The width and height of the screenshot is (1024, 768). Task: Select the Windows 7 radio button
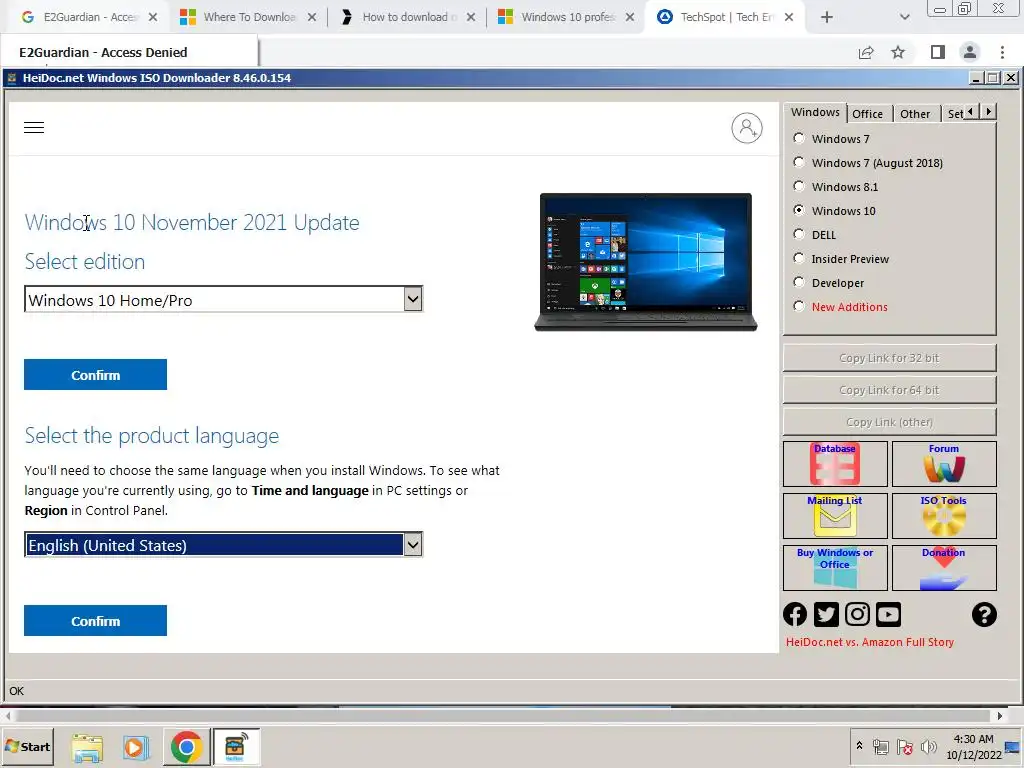799,138
